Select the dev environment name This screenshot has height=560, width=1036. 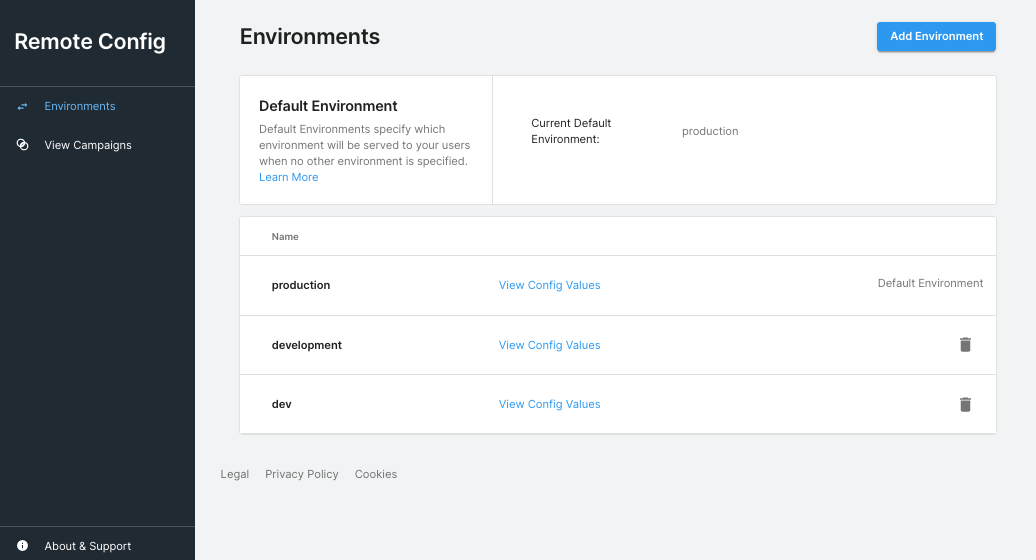(x=281, y=404)
